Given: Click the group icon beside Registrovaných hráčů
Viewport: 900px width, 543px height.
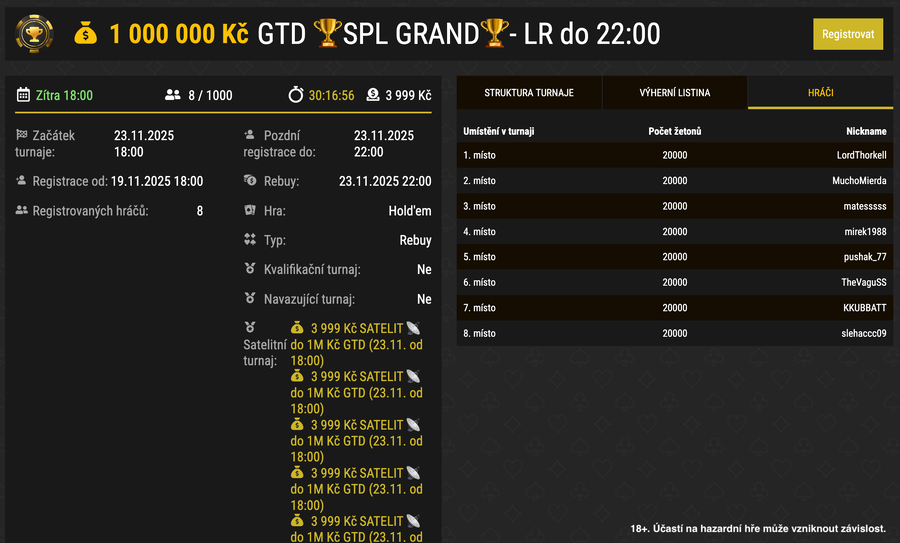Looking at the screenshot, I should [22, 210].
